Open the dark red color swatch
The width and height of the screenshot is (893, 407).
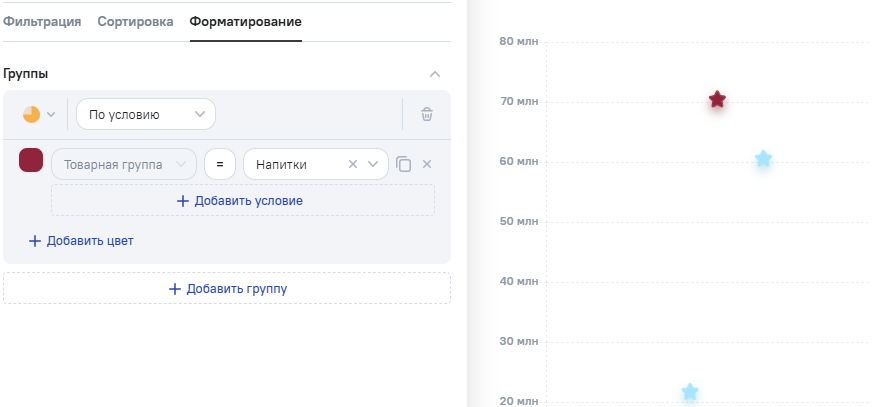[31, 161]
